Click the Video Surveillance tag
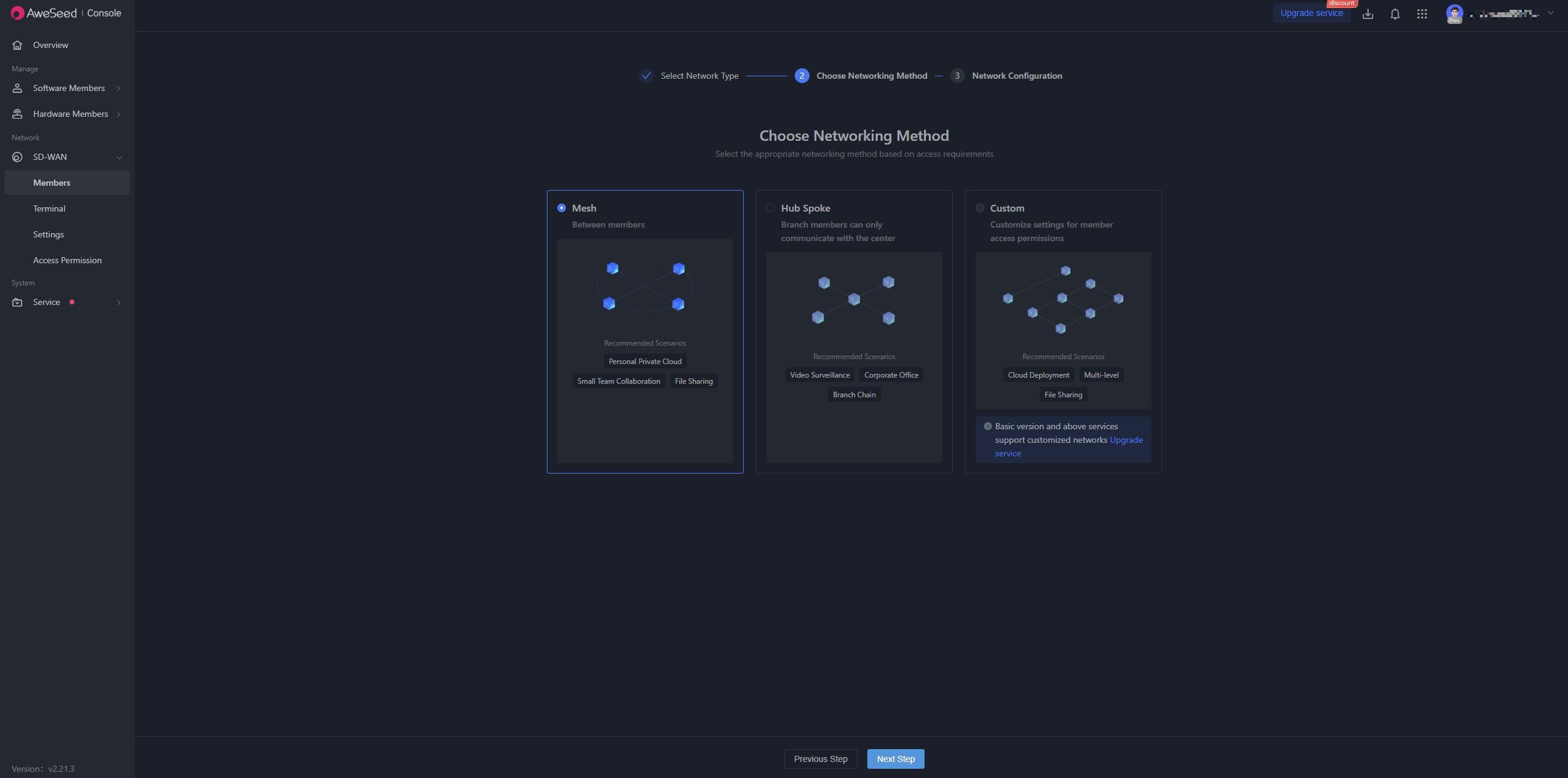Viewport: 1568px width, 778px height. [819, 375]
